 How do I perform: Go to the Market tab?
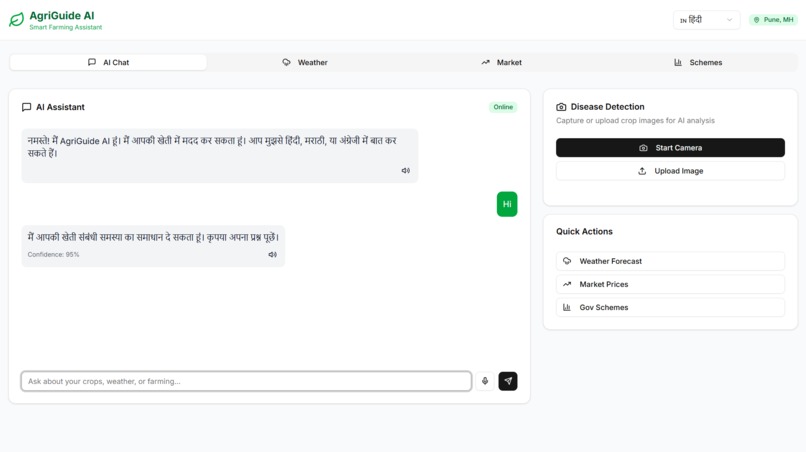(x=502, y=62)
